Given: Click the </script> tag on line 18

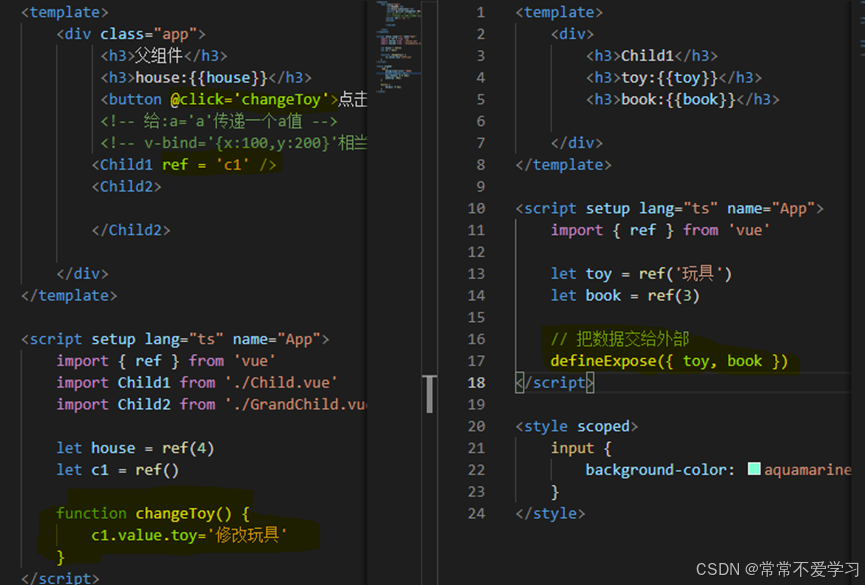Looking at the screenshot, I should [x=554, y=382].
